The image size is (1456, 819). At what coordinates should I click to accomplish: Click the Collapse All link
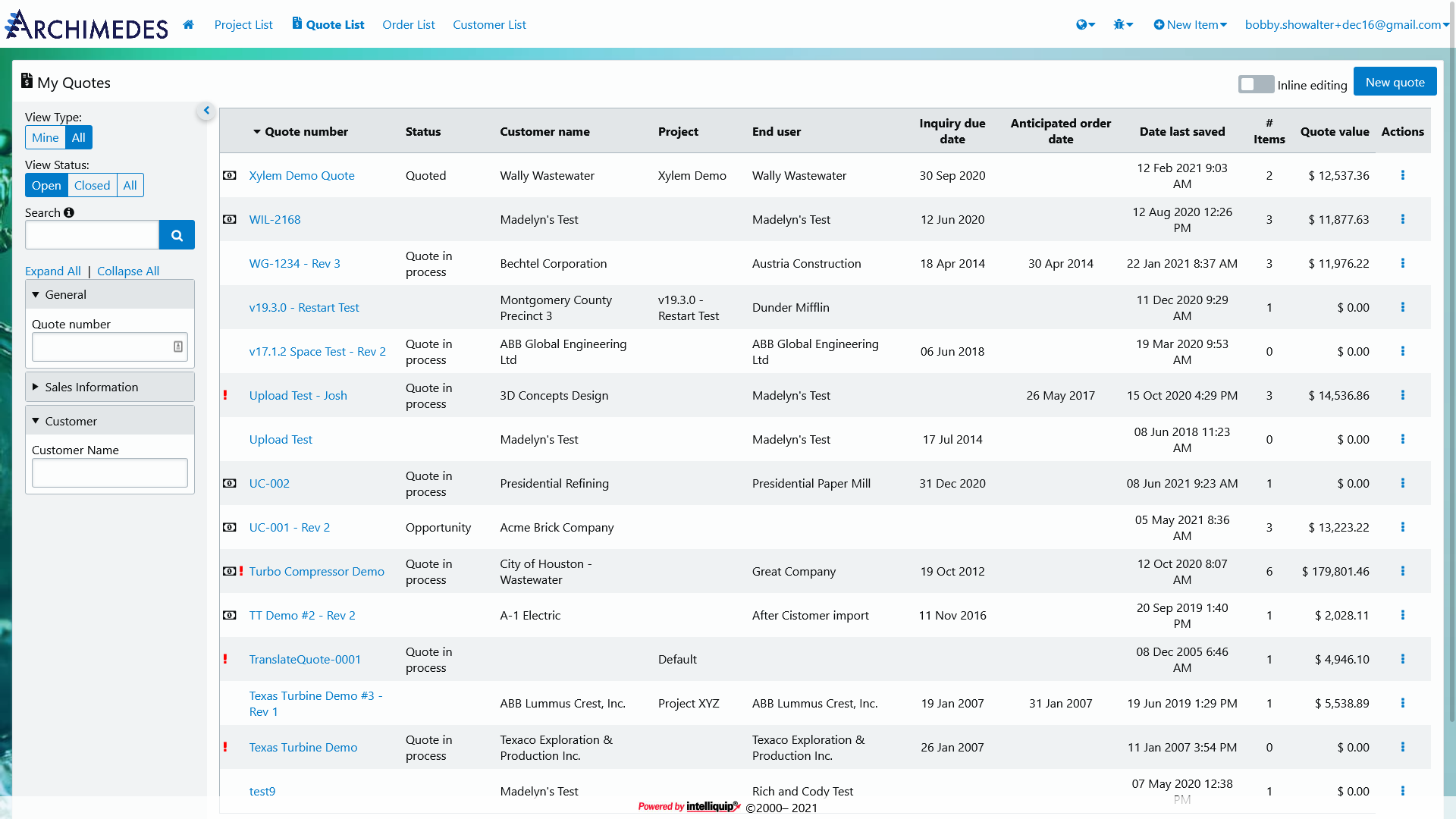tap(128, 271)
